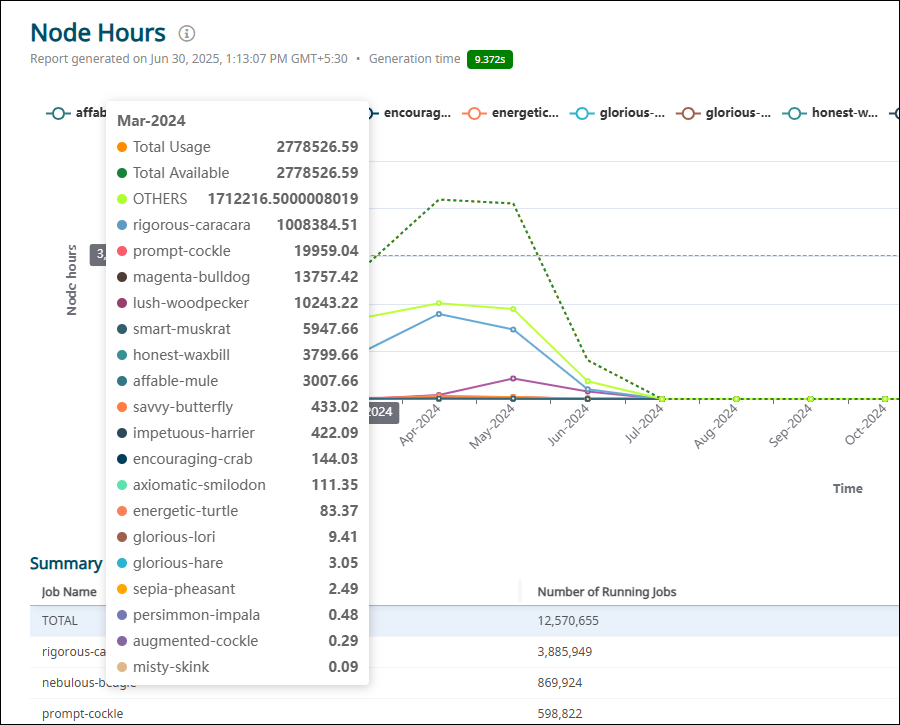Click the first glorious legend marker icon

point(581,113)
